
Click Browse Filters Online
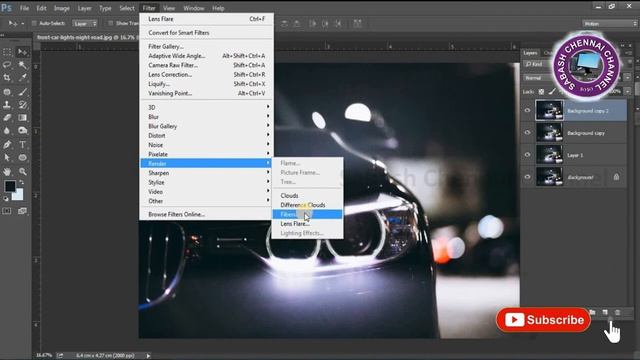207,214
